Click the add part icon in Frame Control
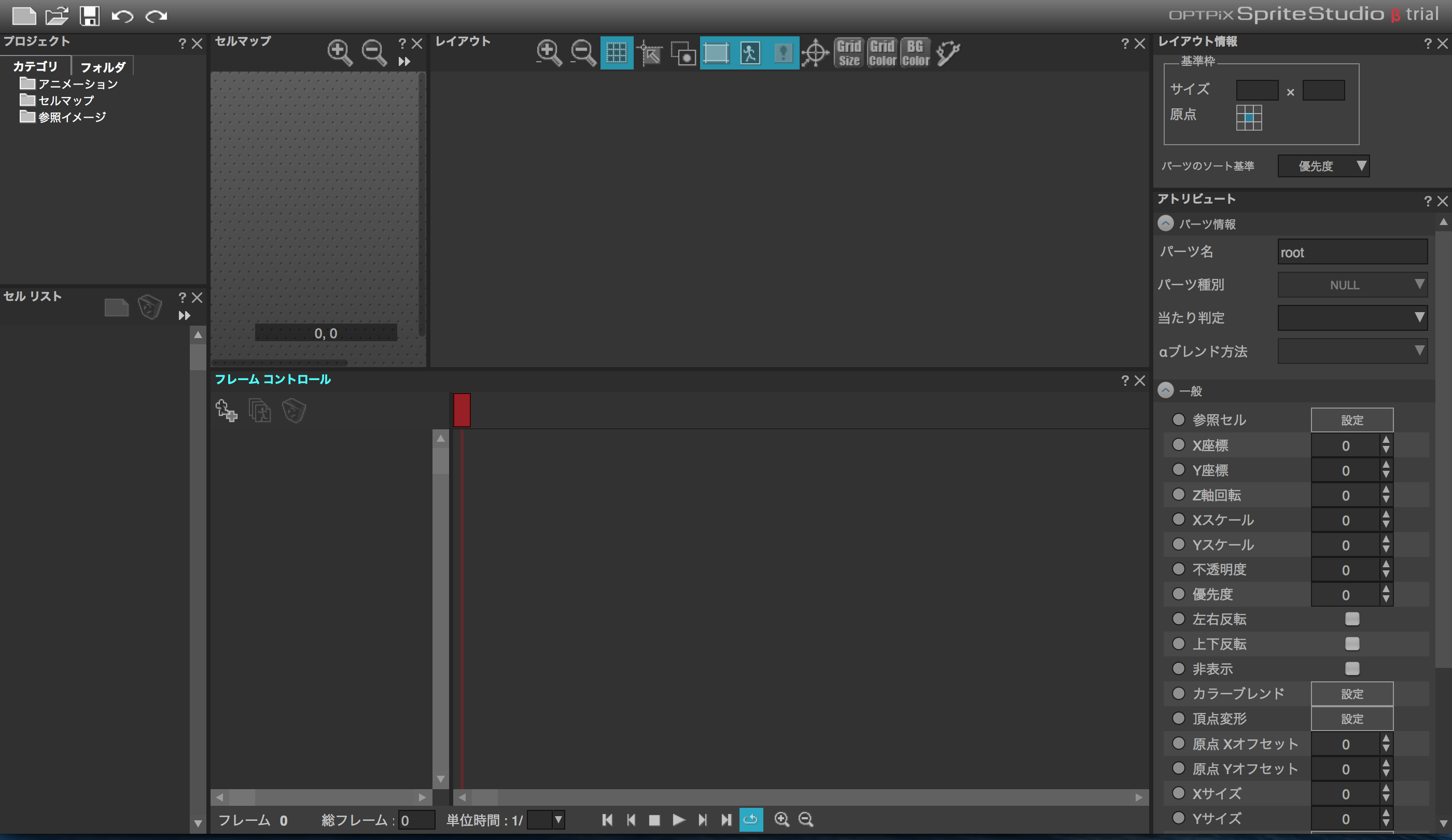 pyautogui.click(x=227, y=411)
